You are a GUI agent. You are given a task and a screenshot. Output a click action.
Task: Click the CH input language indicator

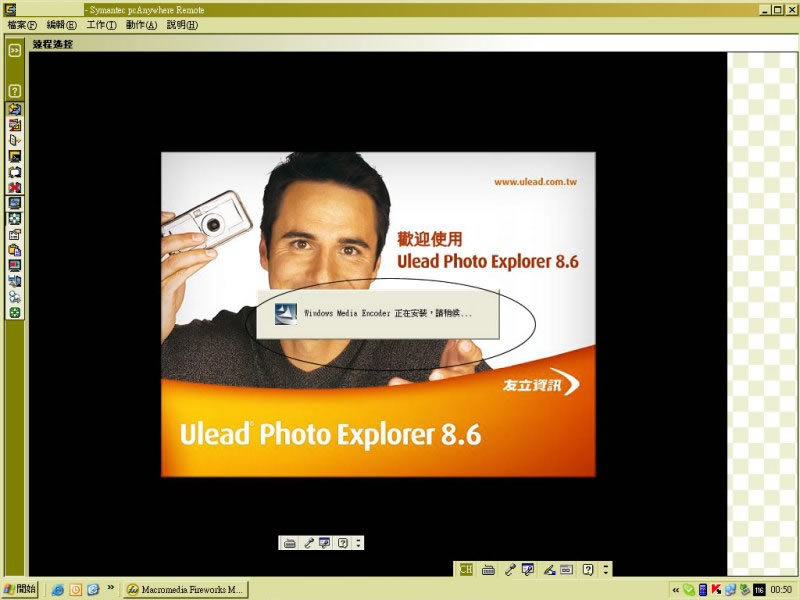(466, 569)
